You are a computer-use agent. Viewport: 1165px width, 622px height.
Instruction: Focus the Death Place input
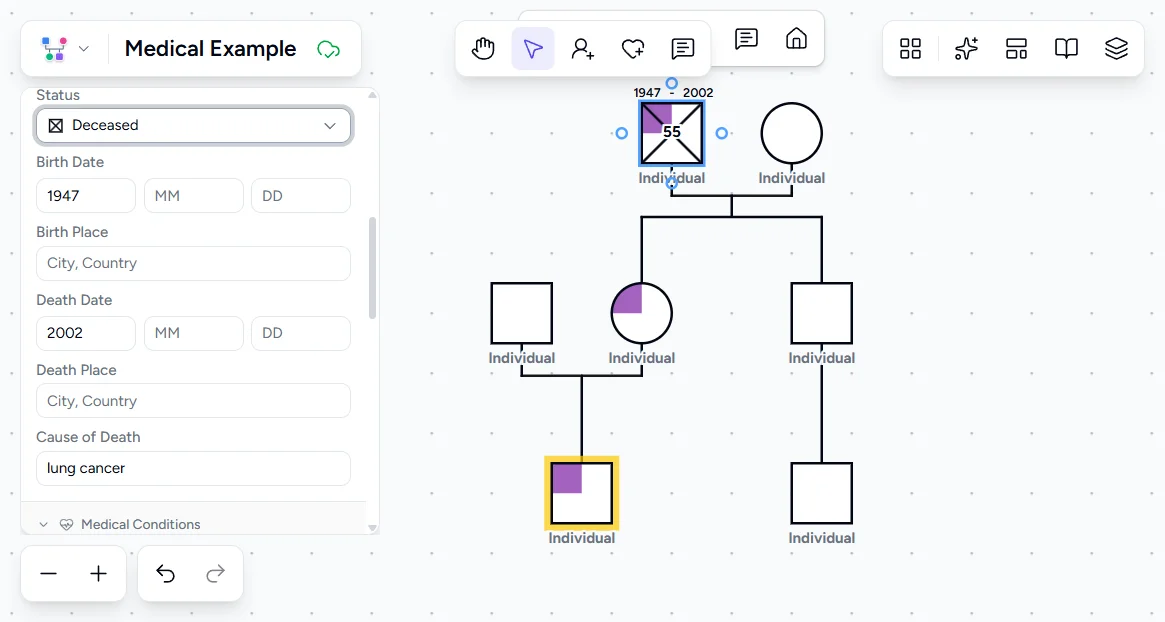(193, 401)
